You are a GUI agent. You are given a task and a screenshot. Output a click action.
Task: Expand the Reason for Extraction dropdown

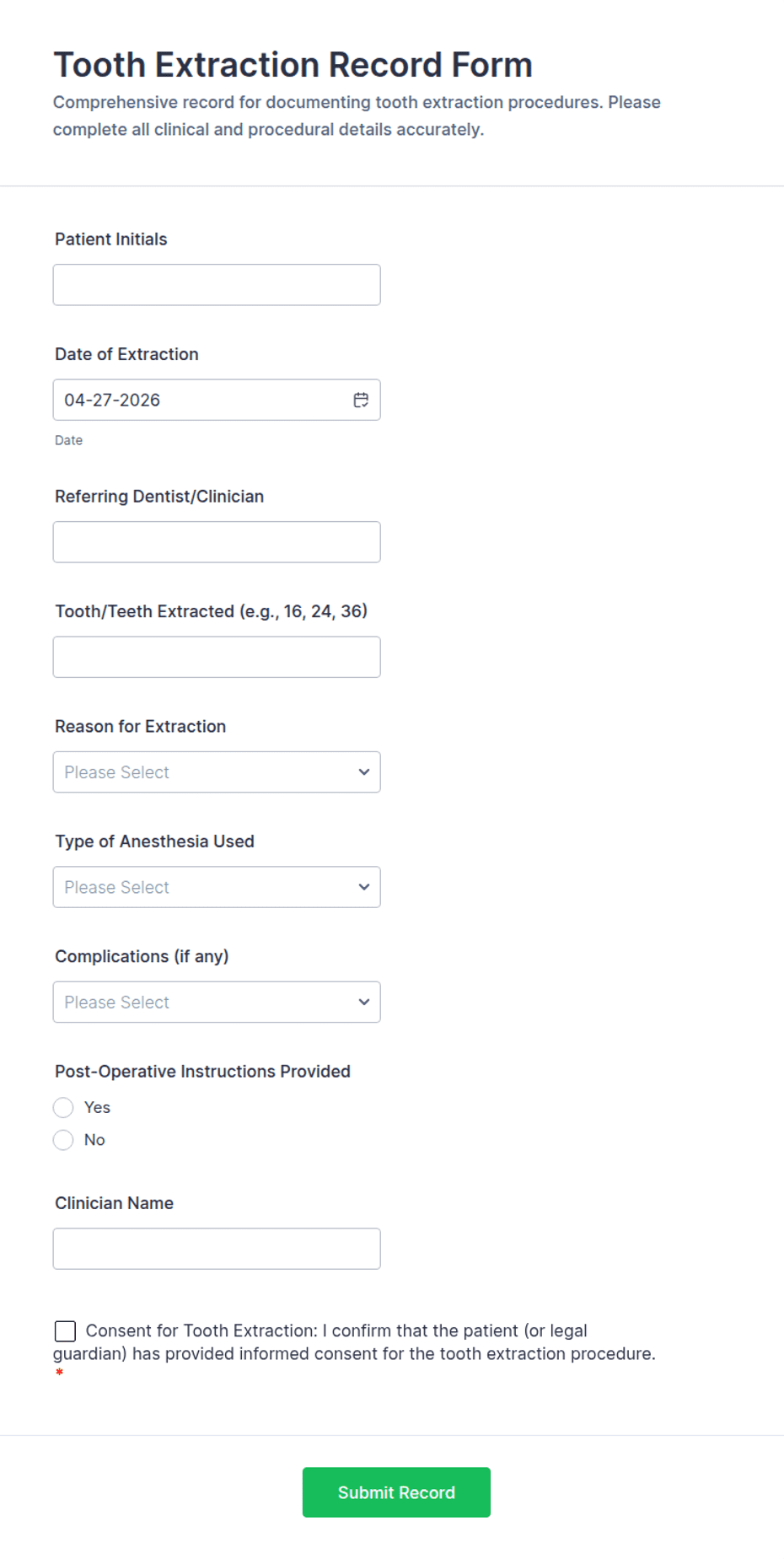click(216, 772)
